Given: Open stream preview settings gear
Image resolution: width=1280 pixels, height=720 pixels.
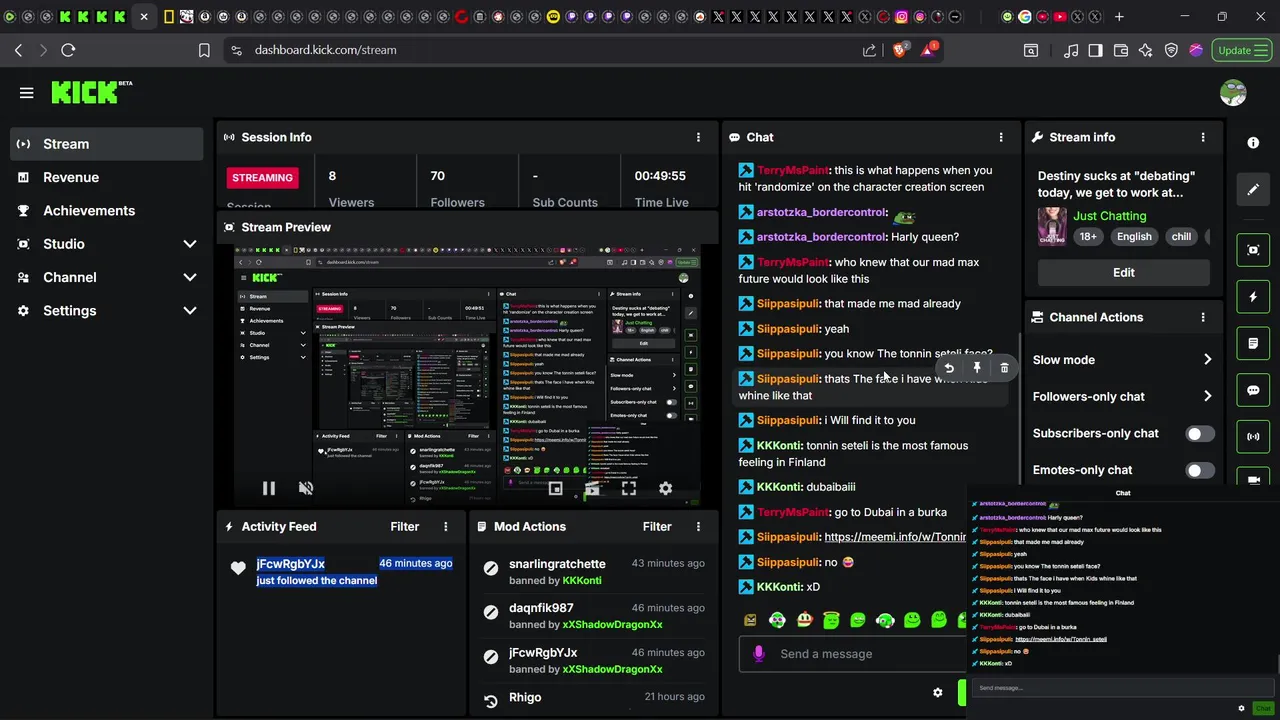Looking at the screenshot, I should point(665,489).
